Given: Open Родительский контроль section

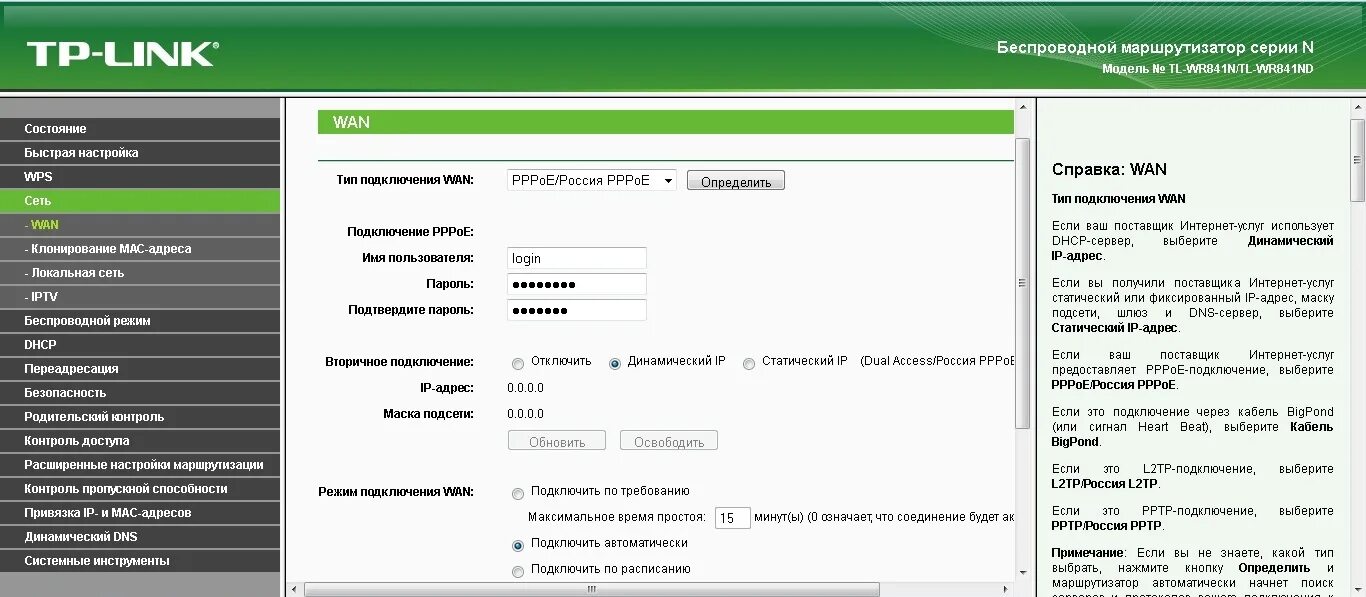Looking at the screenshot, I should pyautogui.click(x=140, y=417).
